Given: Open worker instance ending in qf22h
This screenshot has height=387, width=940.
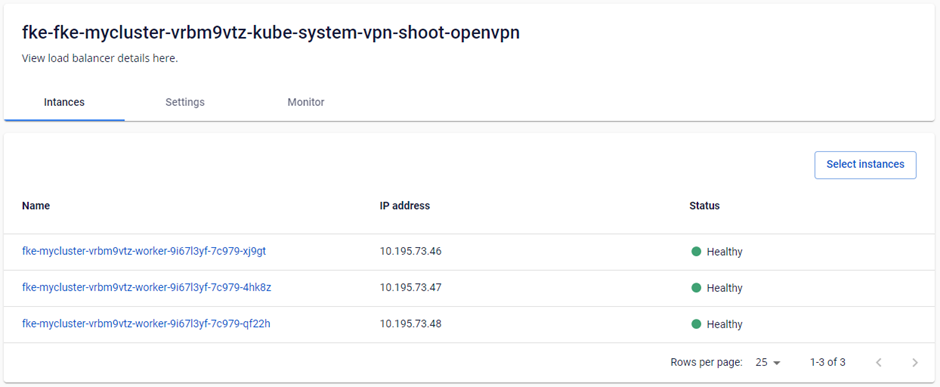Looking at the screenshot, I should point(146,323).
